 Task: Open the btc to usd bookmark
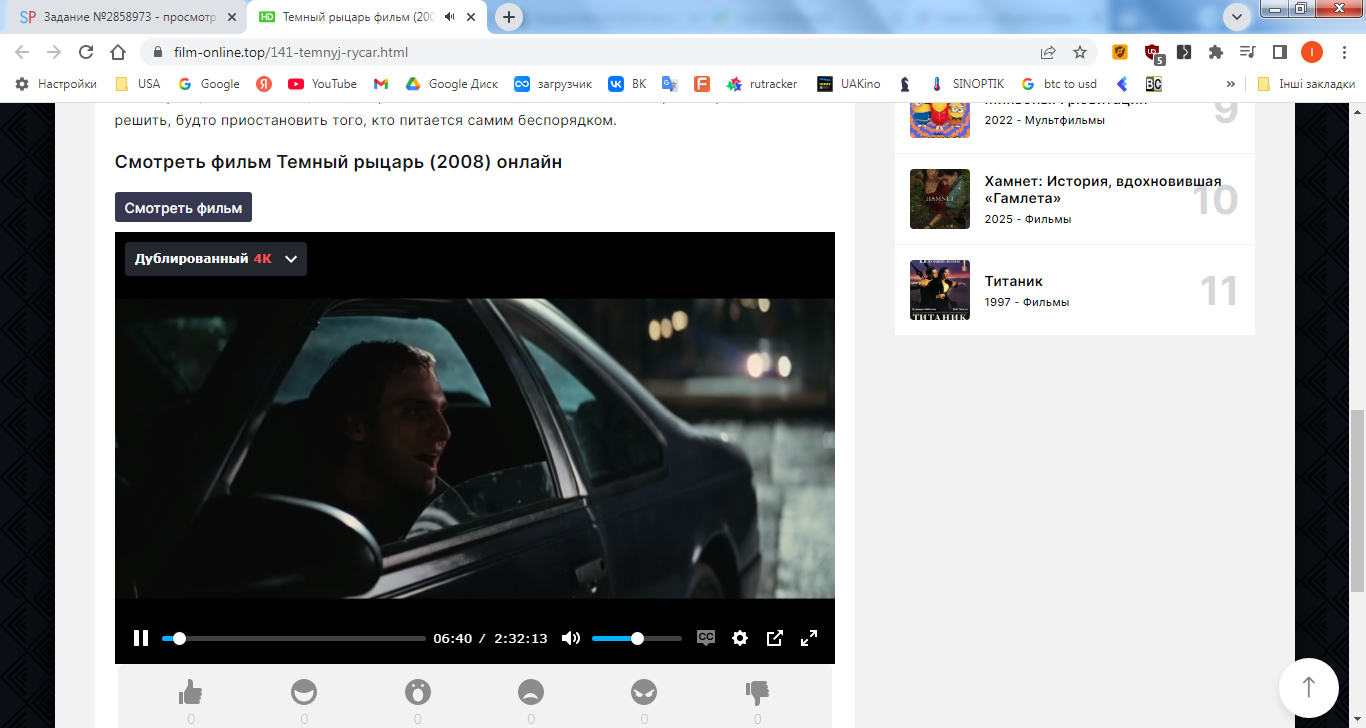coord(1059,84)
